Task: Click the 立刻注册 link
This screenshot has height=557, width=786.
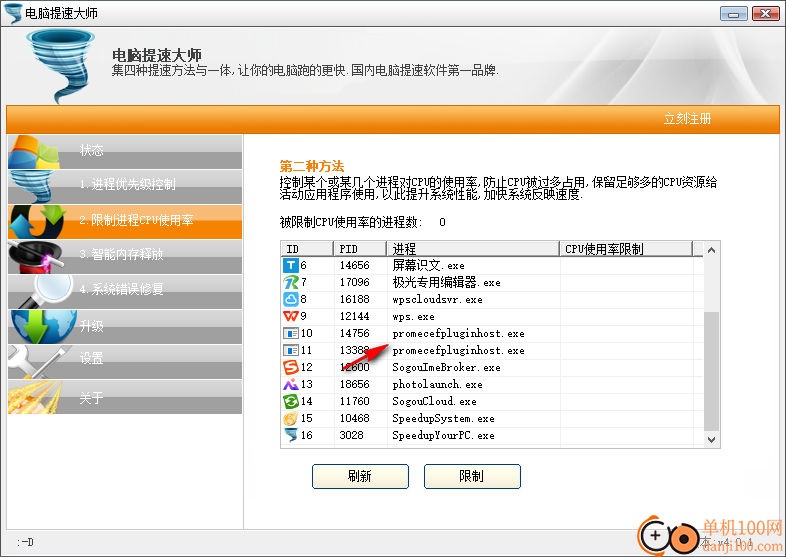Action: click(687, 119)
